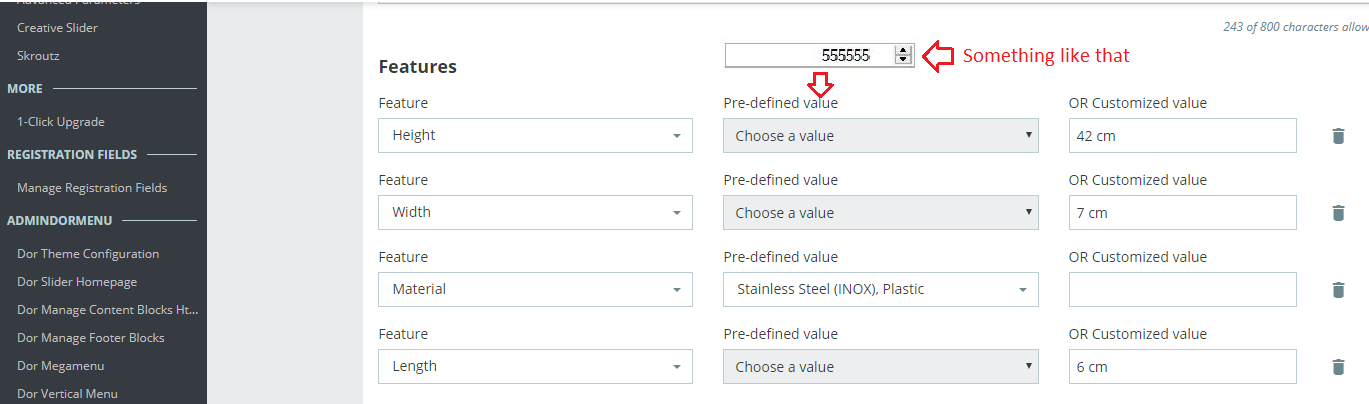Increase the 555555 number spinner value
This screenshot has width=1369, height=404.
[904, 51]
